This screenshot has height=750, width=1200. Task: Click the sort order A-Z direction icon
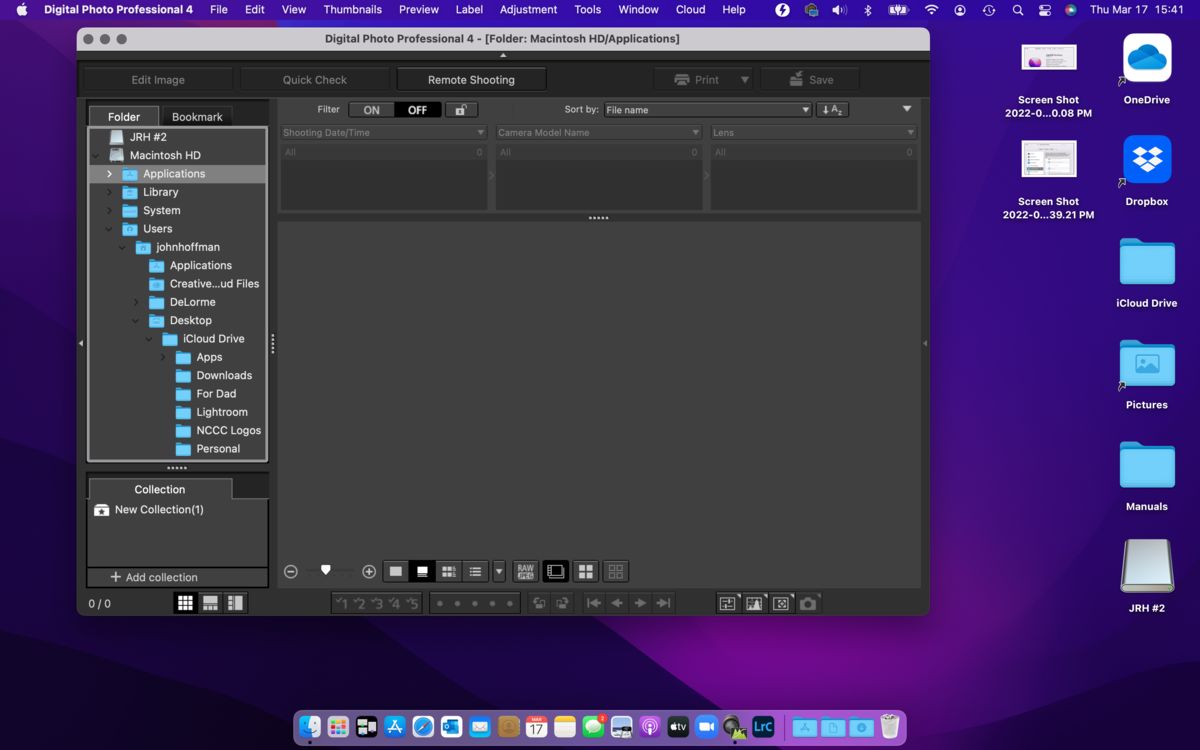pos(832,110)
